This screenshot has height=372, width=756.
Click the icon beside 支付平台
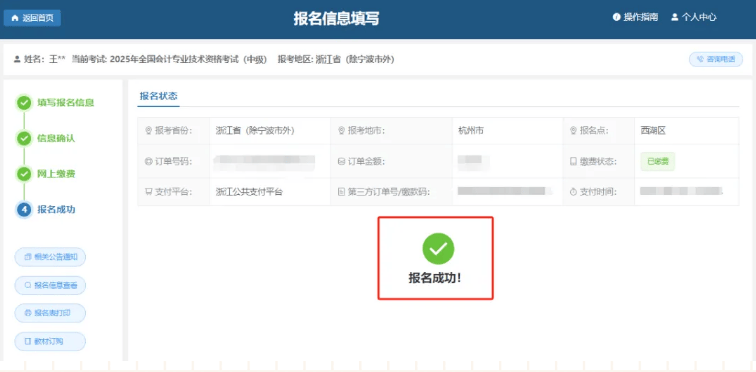point(148,192)
